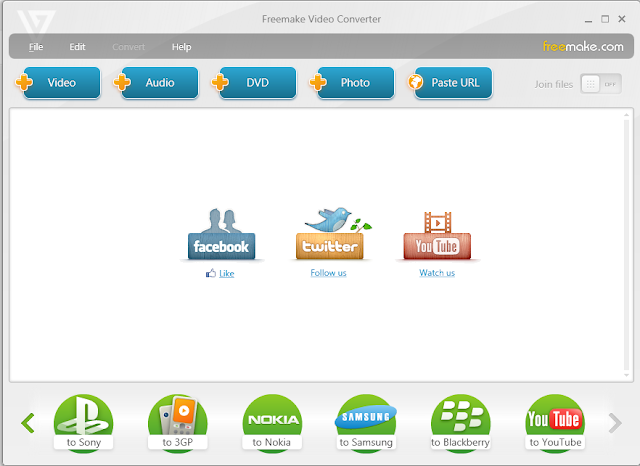Toggle the Join files switch

(600, 84)
